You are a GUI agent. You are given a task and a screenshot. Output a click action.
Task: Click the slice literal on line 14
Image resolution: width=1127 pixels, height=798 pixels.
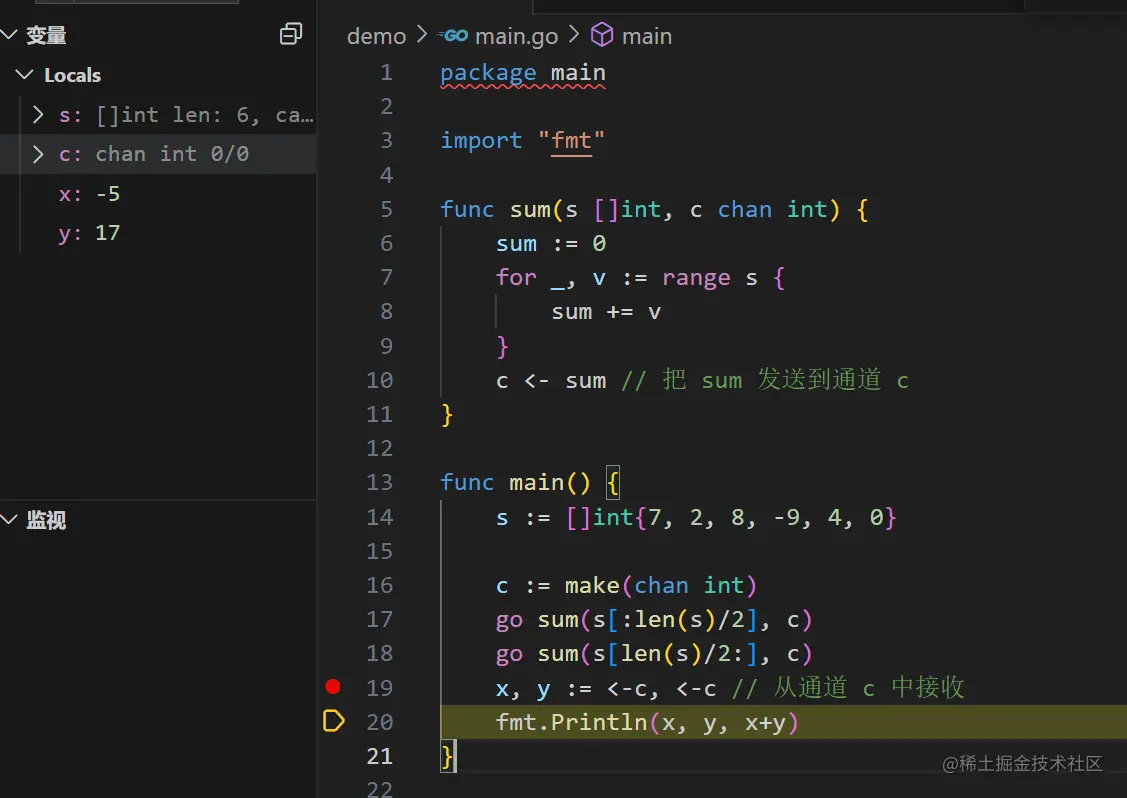coord(731,518)
